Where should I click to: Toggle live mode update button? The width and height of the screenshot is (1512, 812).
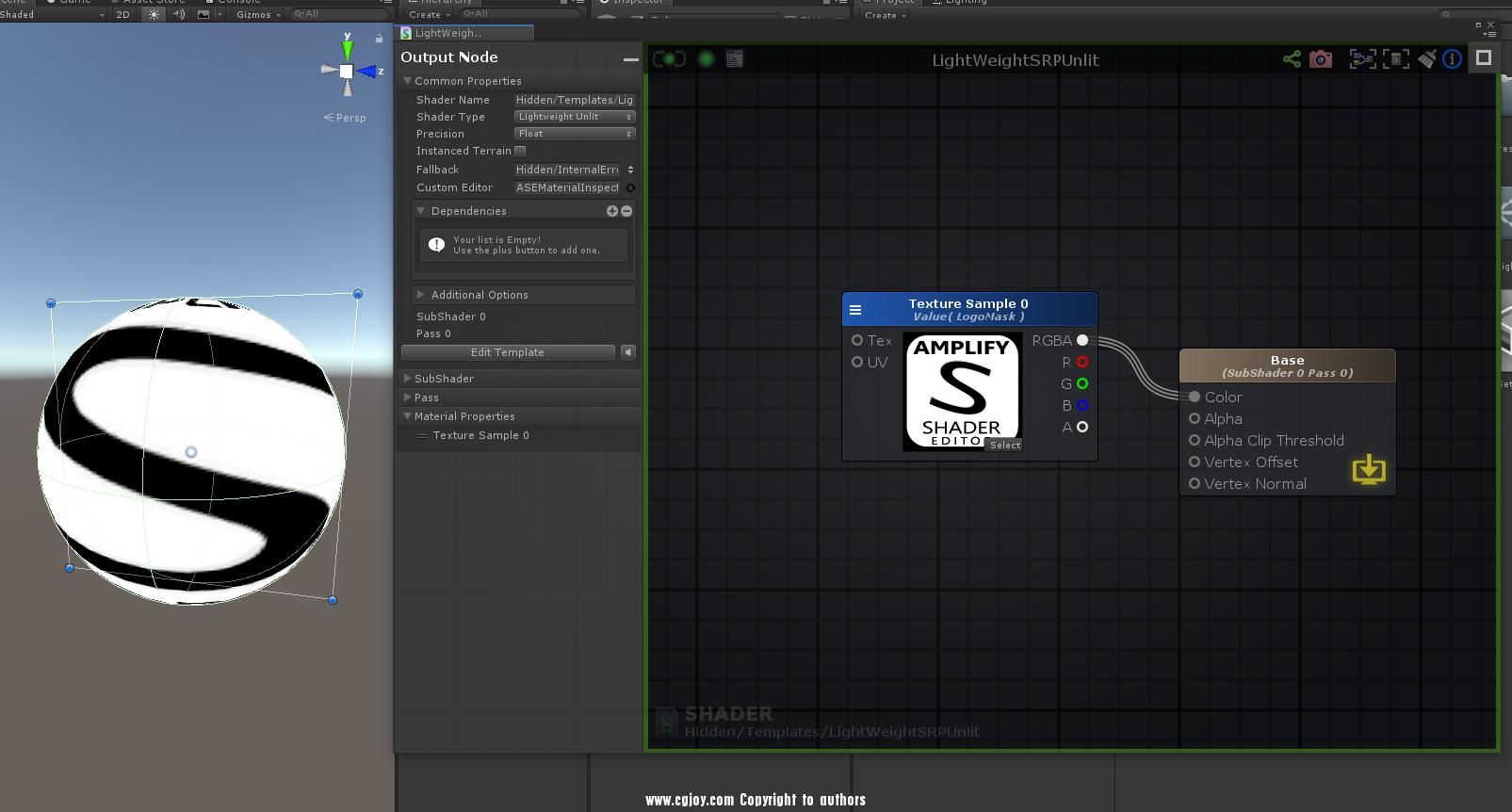pyautogui.click(x=669, y=59)
